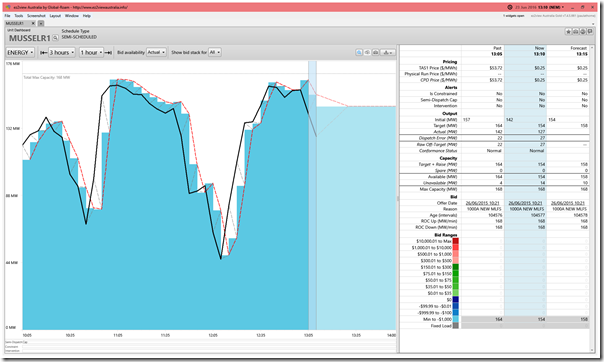Image resolution: width=604 pixels, height=362 pixels.
Task: Click the Forecast 13:15 column header
Action: click(568, 51)
